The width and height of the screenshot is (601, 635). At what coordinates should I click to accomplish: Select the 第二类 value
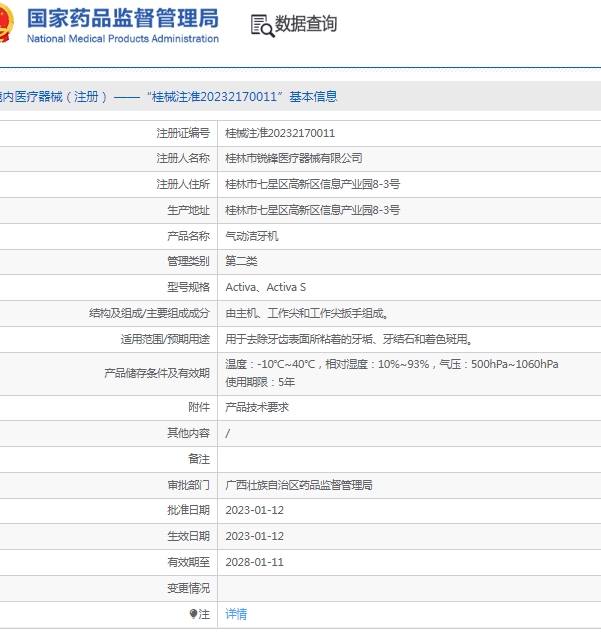pyautogui.click(x=241, y=261)
